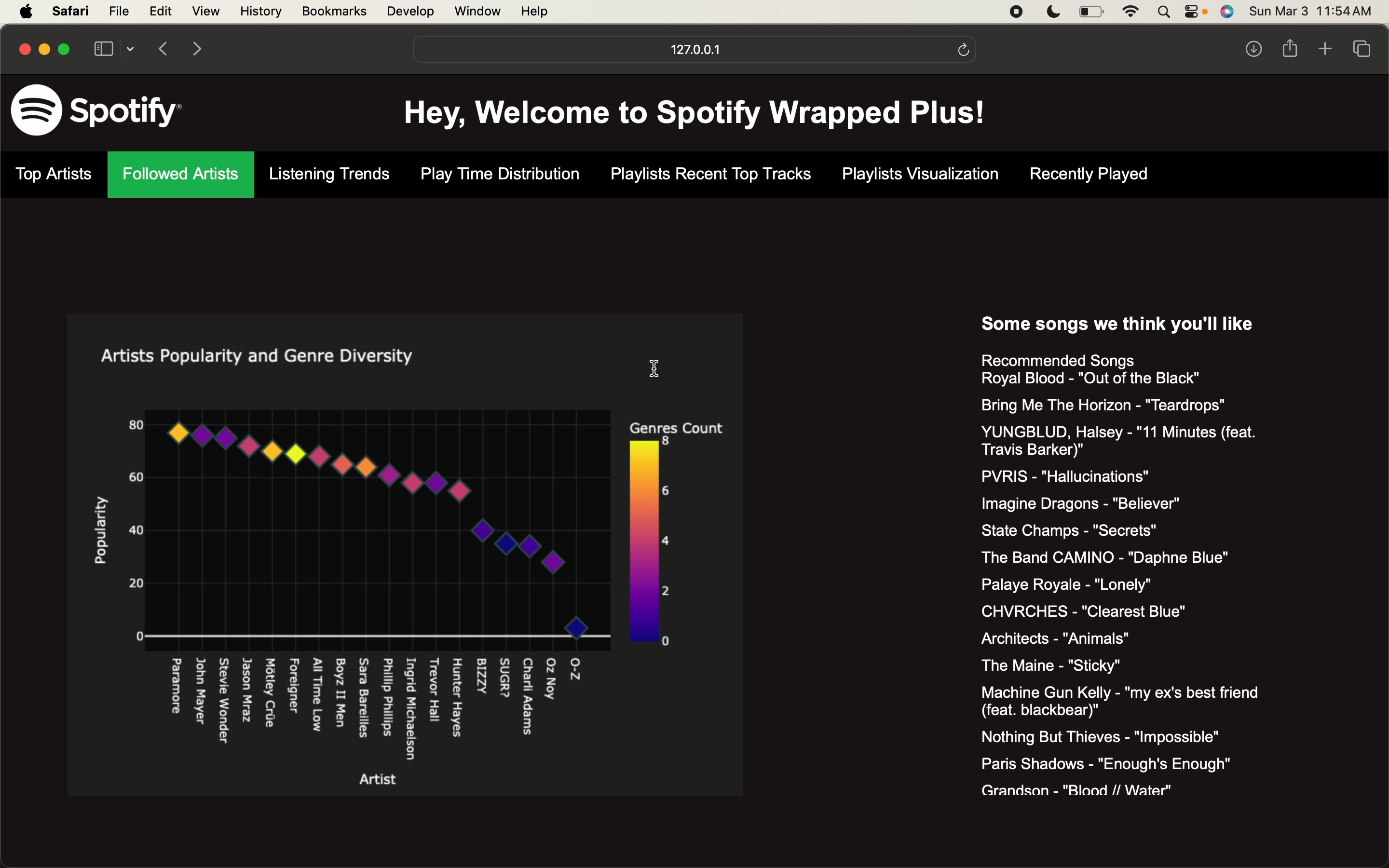Image resolution: width=1389 pixels, height=868 pixels.
Task: Open Spotlight search from the menu bar
Action: [1162, 11]
